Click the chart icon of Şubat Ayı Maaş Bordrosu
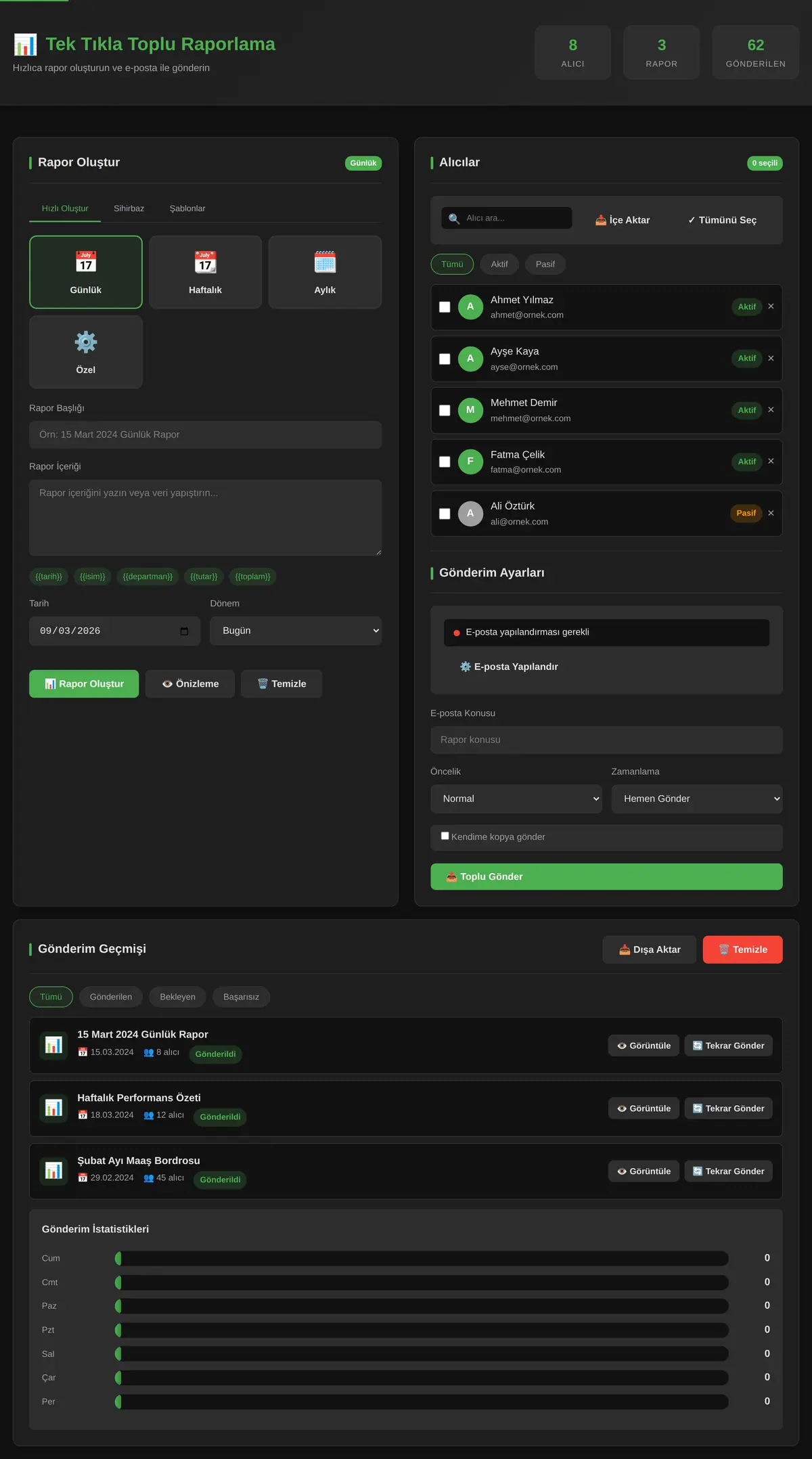 pyautogui.click(x=53, y=1171)
